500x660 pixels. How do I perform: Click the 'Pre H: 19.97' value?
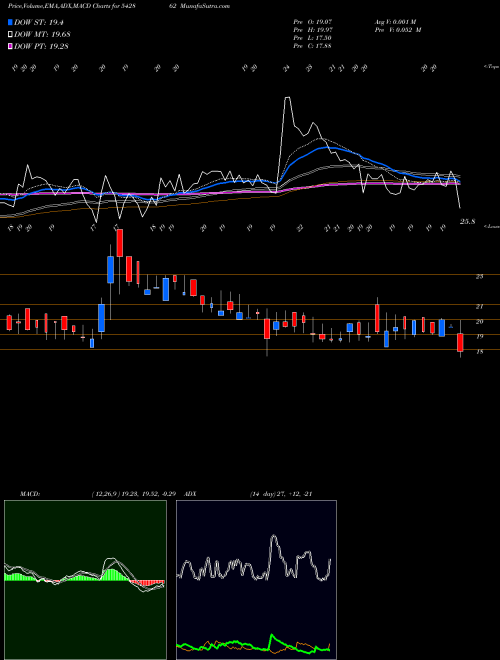click(x=313, y=30)
